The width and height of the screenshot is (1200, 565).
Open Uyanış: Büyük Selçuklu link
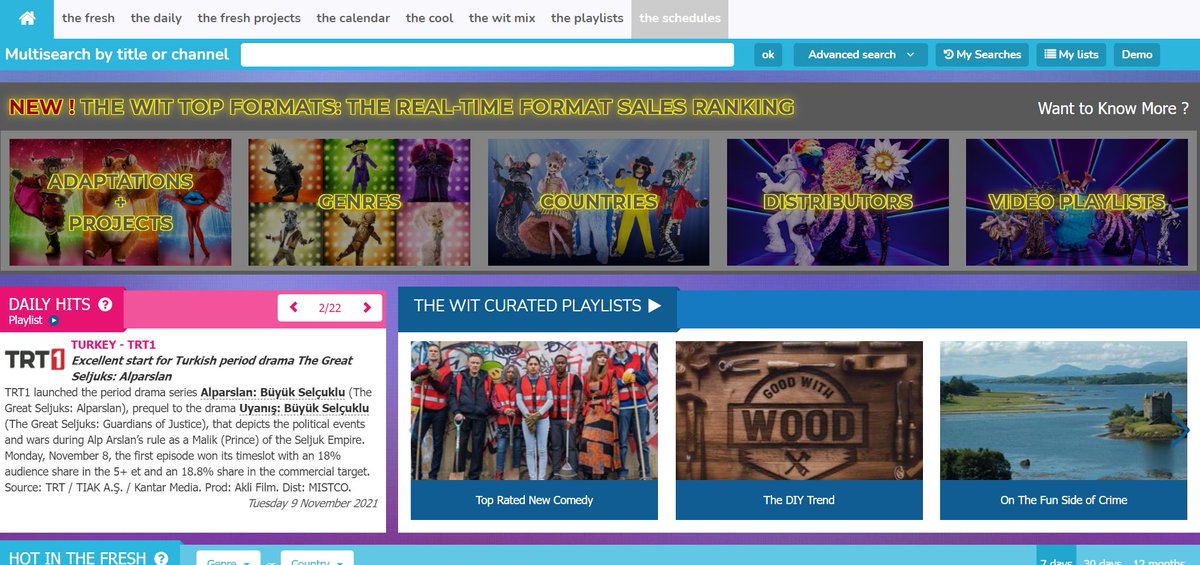click(x=304, y=408)
